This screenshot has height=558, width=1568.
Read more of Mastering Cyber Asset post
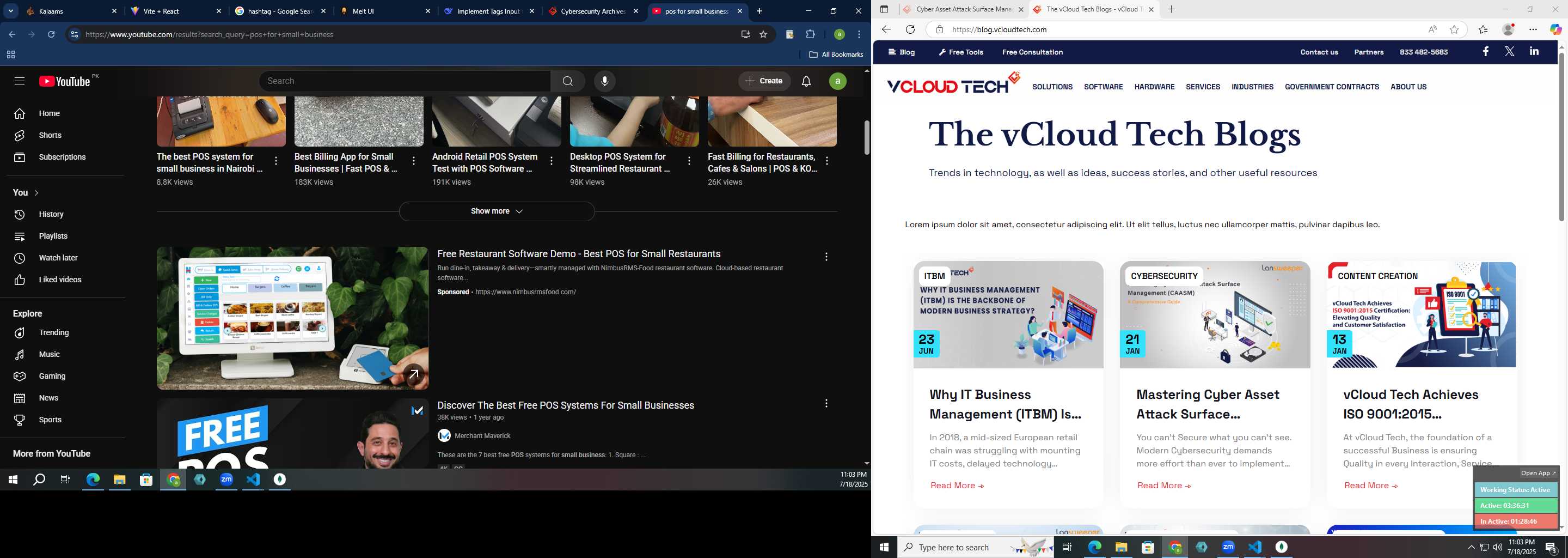(x=1164, y=486)
